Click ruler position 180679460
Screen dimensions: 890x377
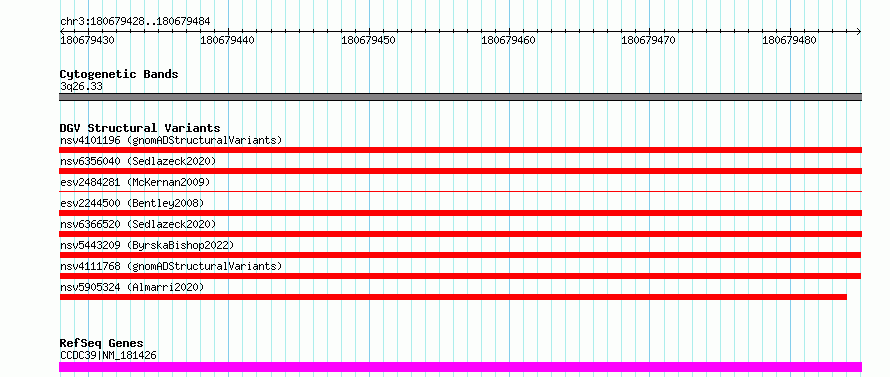point(509,40)
